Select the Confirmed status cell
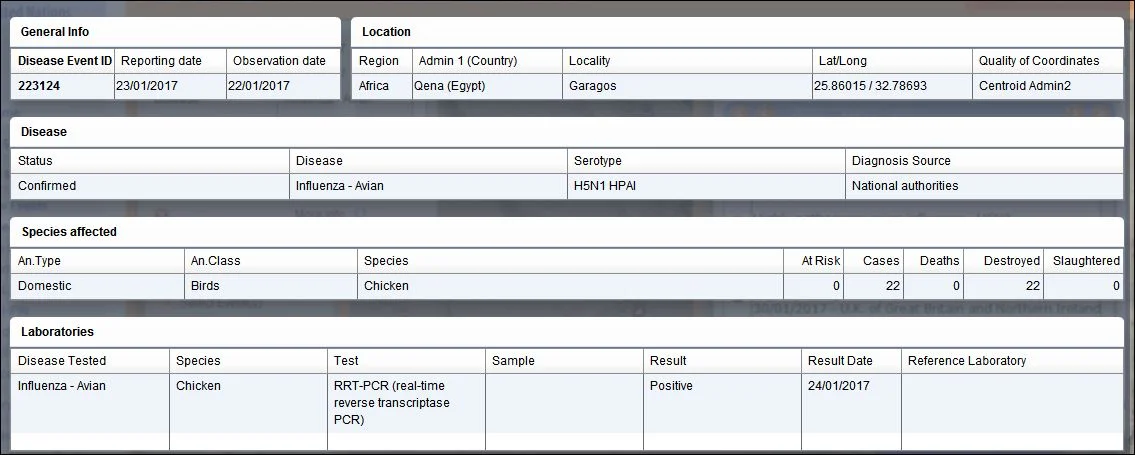 (150, 186)
